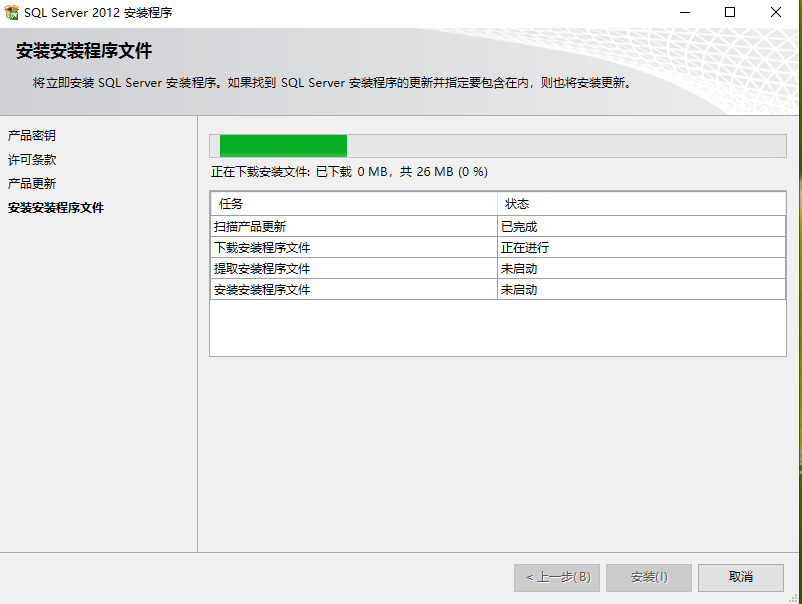The height and width of the screenshot is (604, 802).
Task: Click 未启动 status for 提取安装程序文件
Action: [641, 268]
